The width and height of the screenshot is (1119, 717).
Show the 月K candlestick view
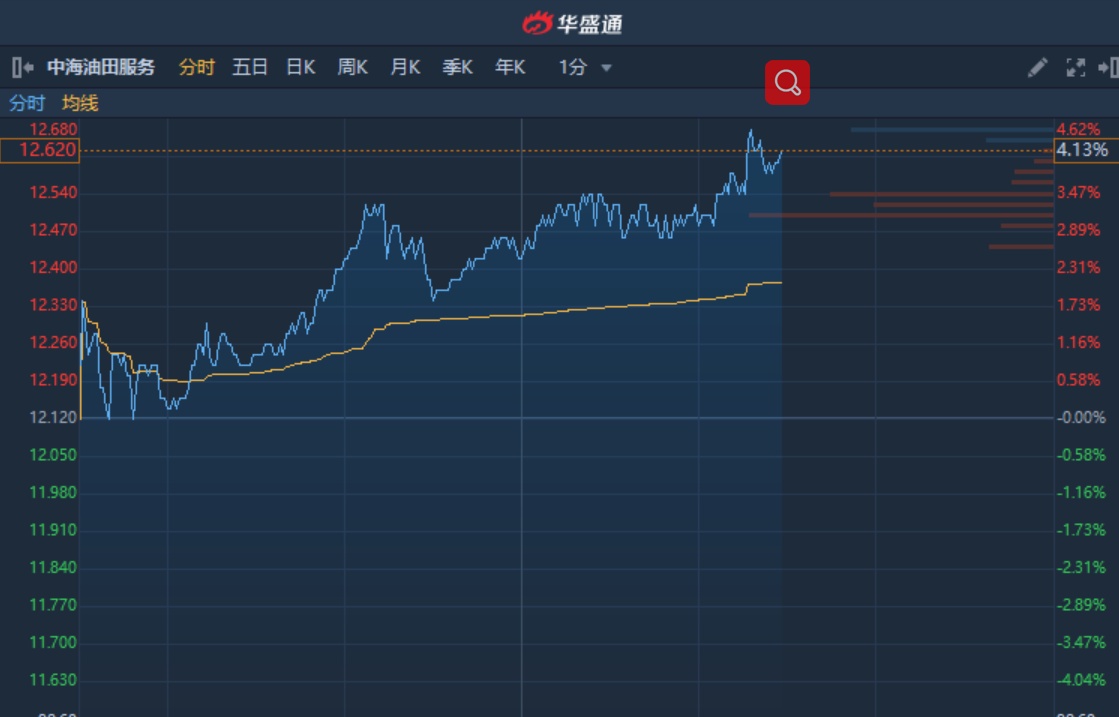point(405,67)
